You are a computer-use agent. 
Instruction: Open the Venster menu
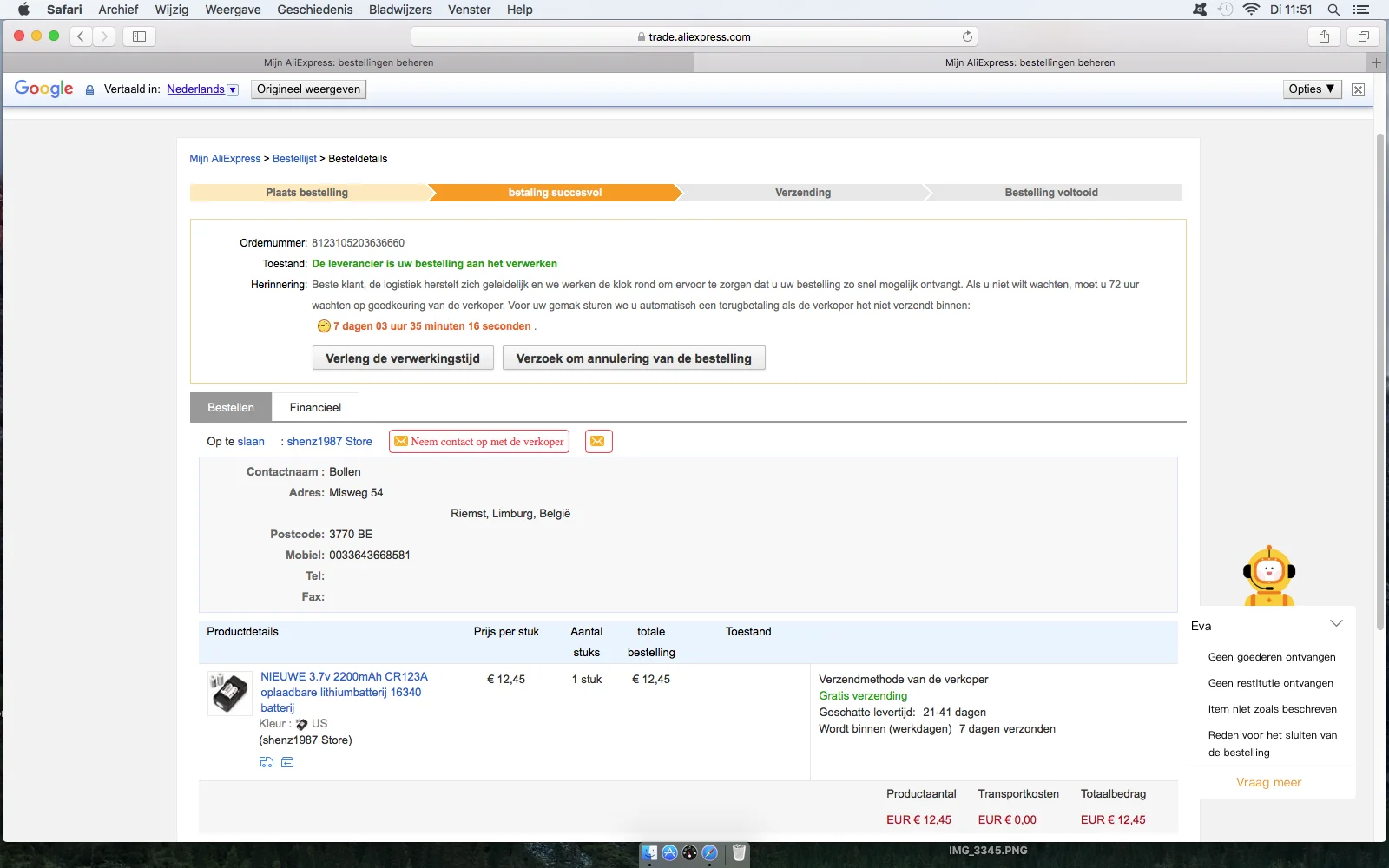pos(470,10)
